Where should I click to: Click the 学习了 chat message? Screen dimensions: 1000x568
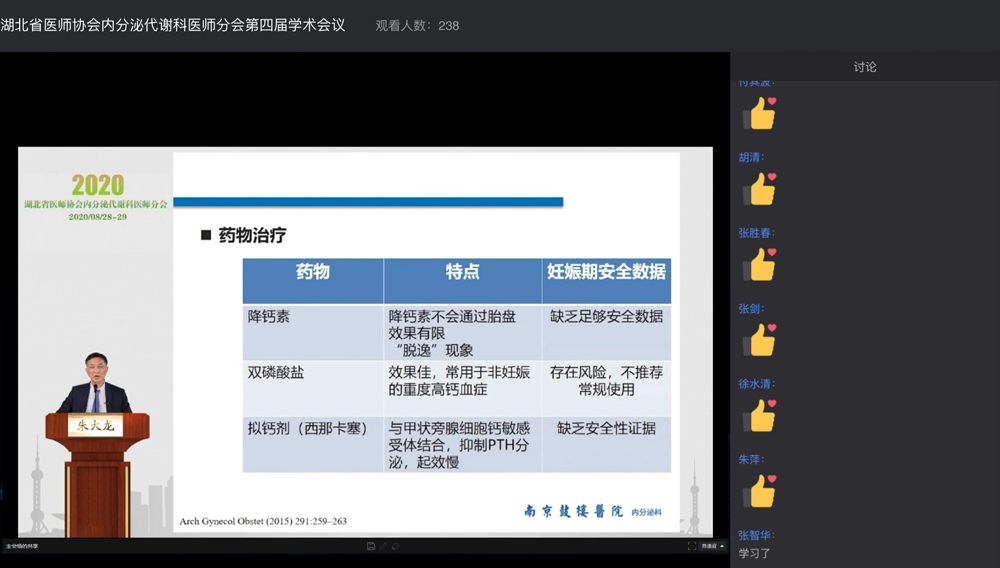tap(755, 553)
